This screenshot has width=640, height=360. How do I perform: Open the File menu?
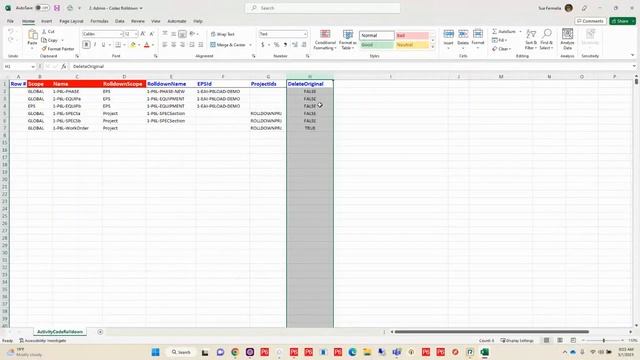tap(10, 21)
